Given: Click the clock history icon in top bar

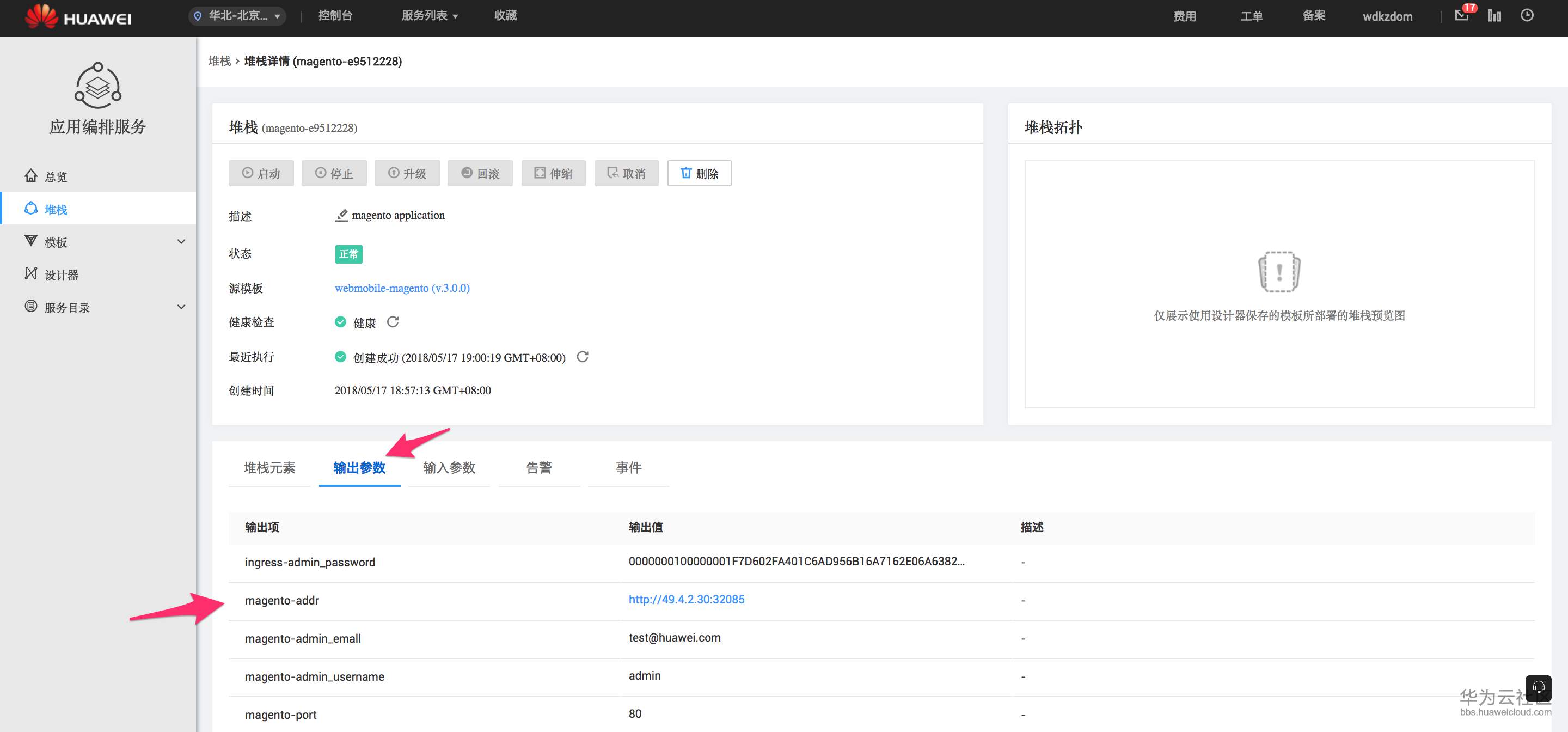Looking at the screenshot, I should [x=1527, y=15].
